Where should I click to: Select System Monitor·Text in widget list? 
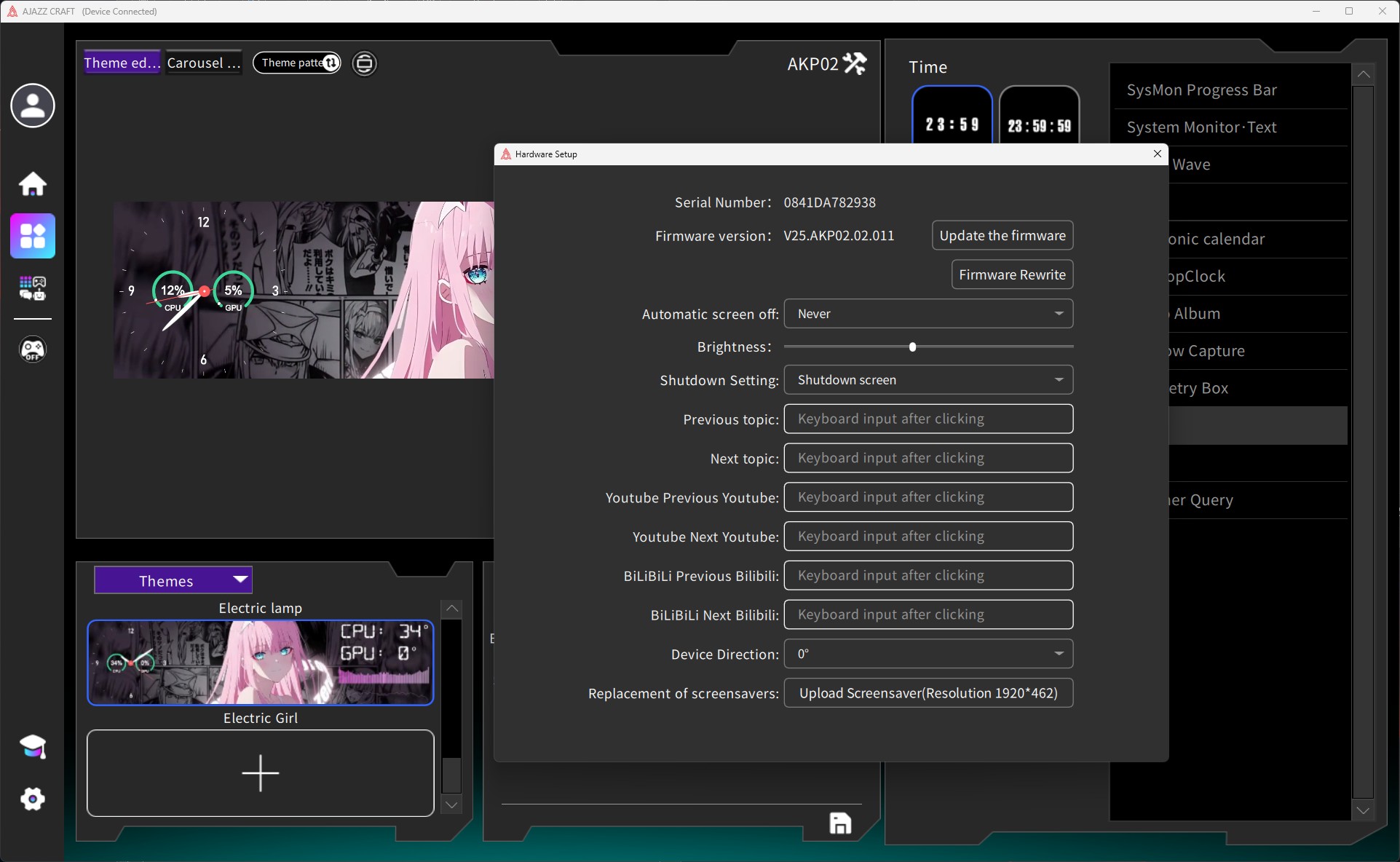[x=1230, y=127]
